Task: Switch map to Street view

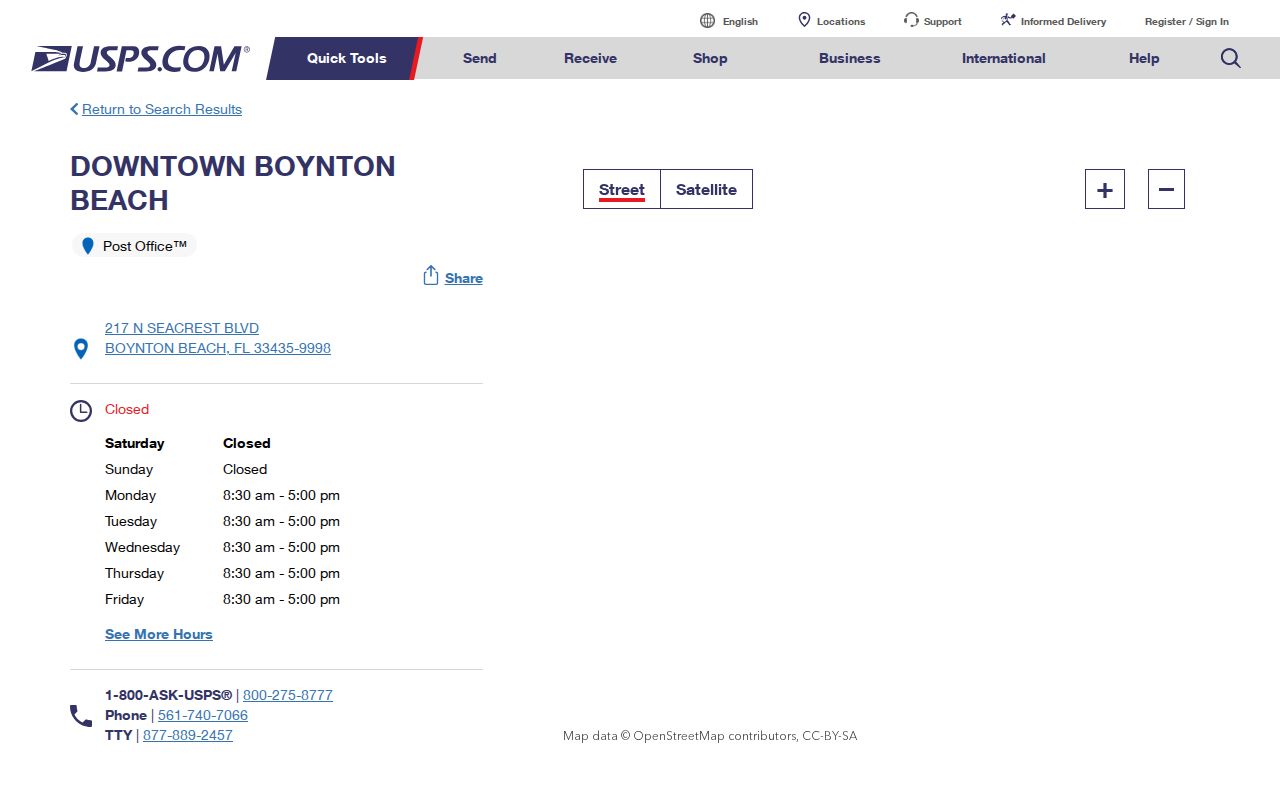Action: pos(622,189)
